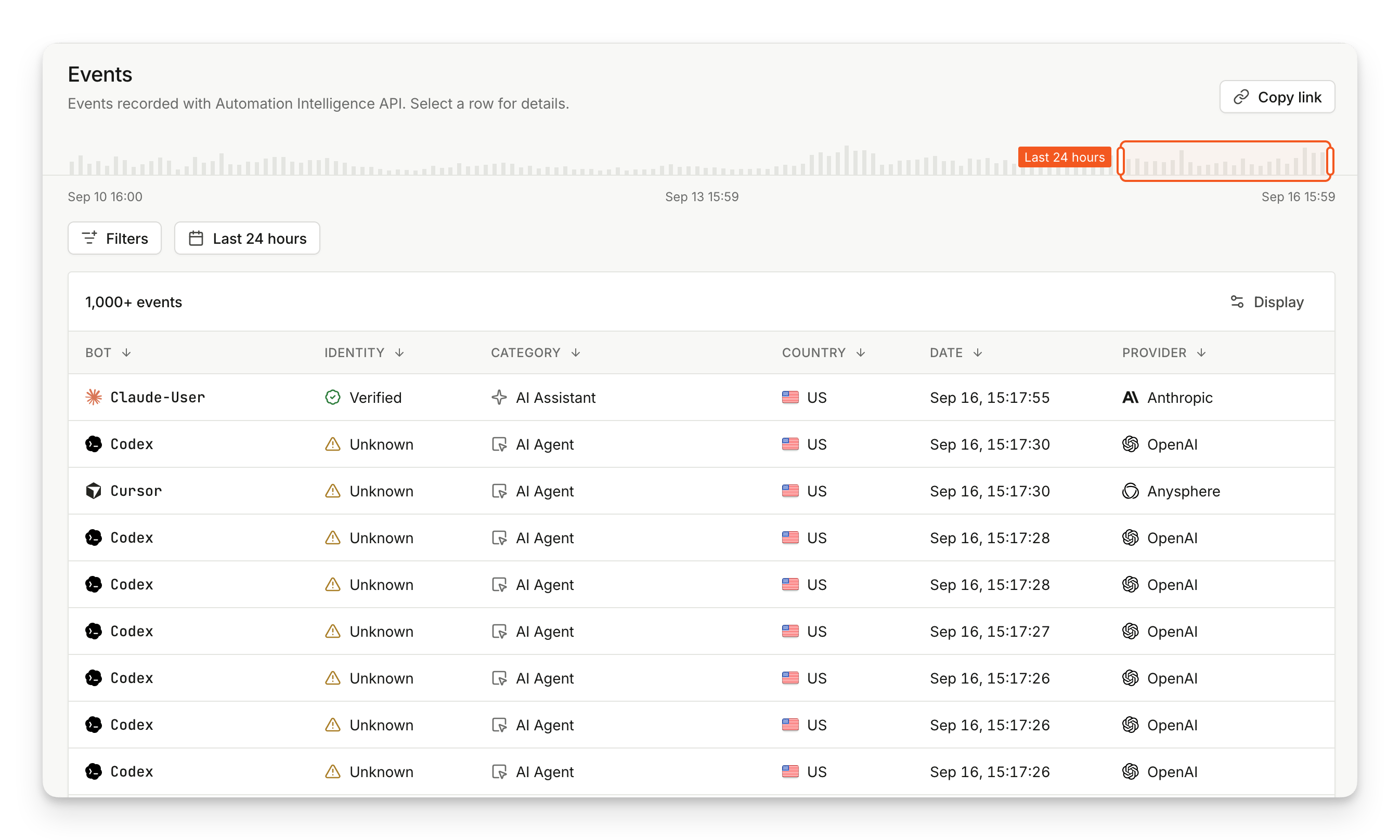The width and height of the screenshot is (1400, 840).
Task: Click US country text in Claude-User row
Action: tap(816, 397)
